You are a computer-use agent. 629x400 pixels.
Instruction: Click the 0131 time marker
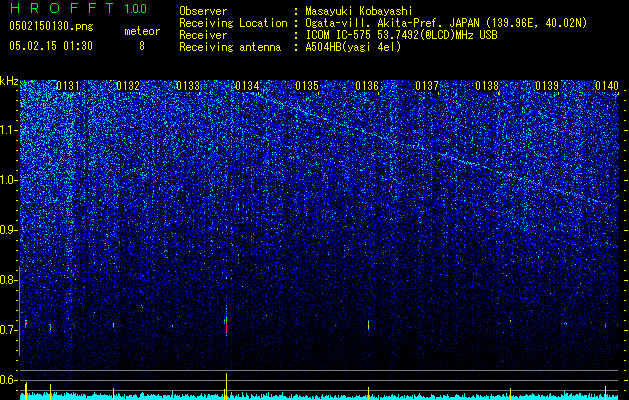68,86
